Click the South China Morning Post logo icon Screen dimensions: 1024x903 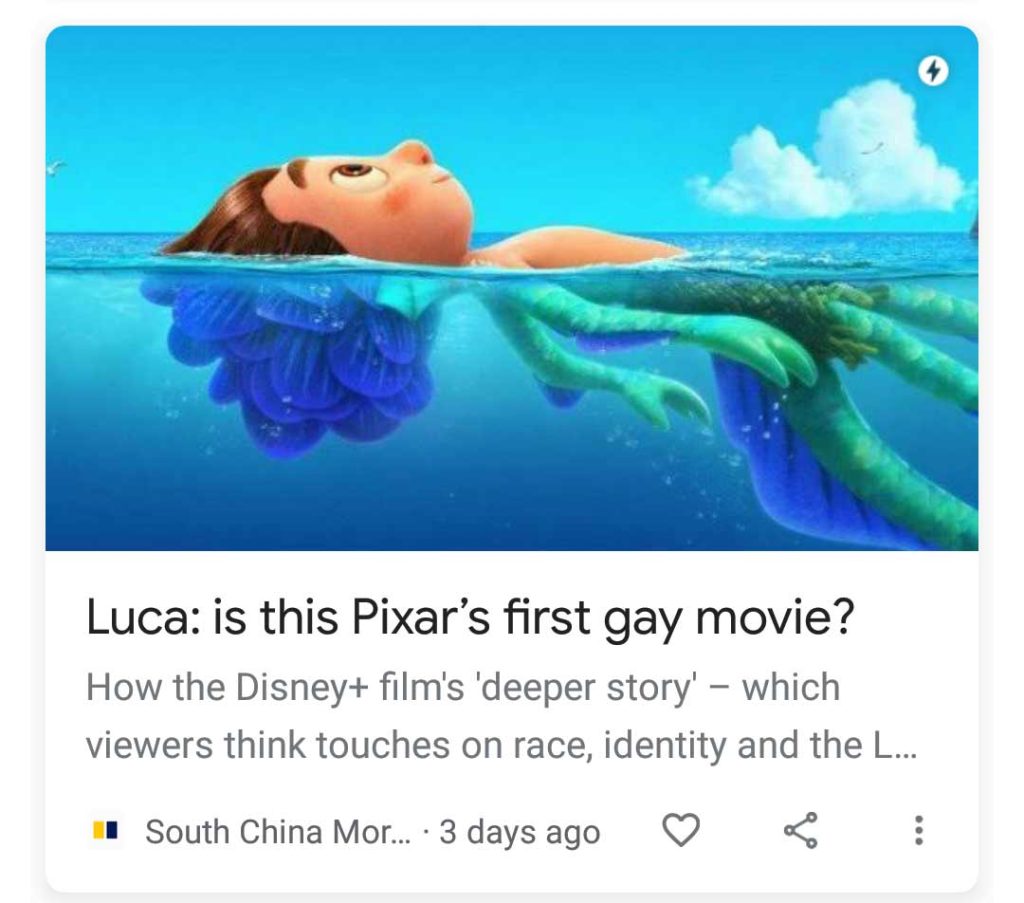click(x=105, y=831)
